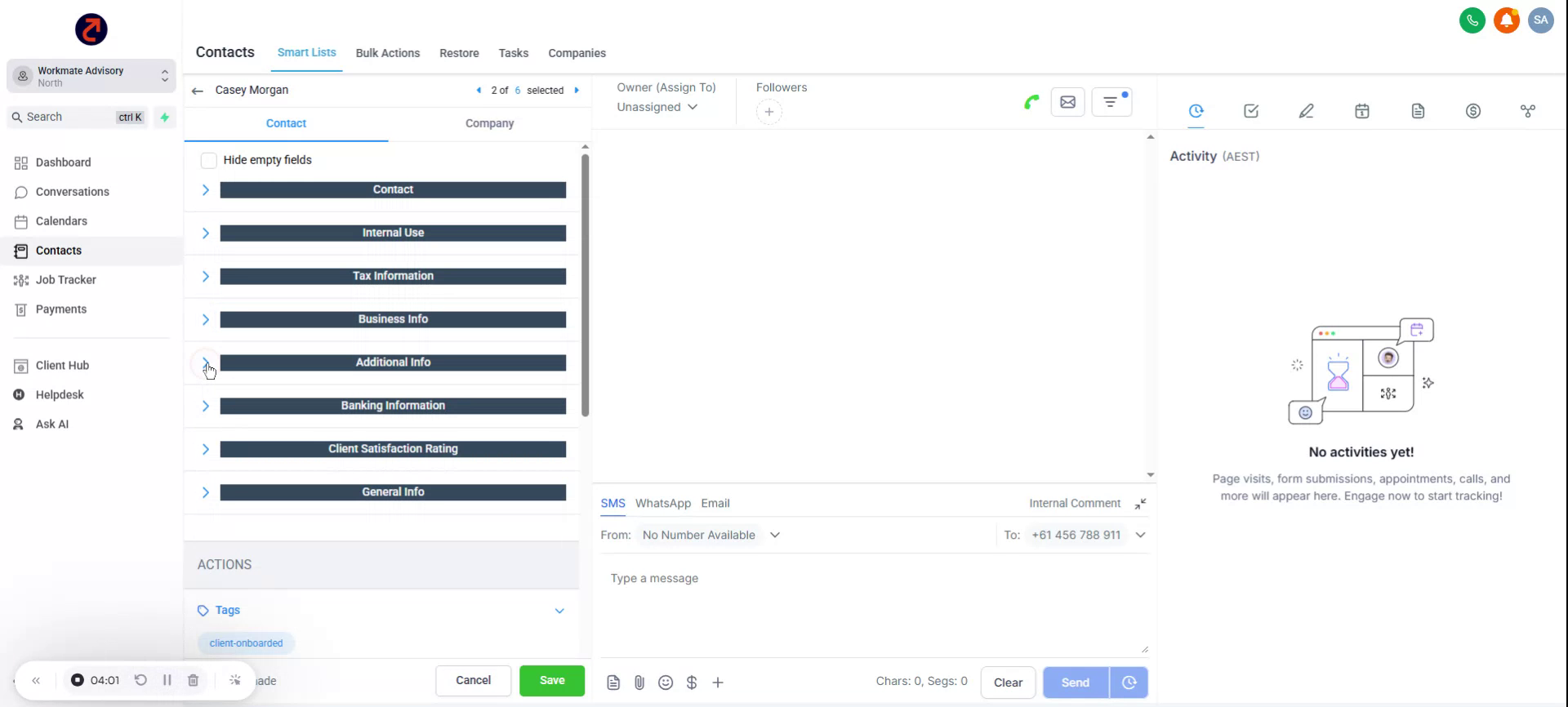The height and width of the screenshot is (707, 1568).
Task: Click the plus icon in composer toolbar
Action: 718,683
